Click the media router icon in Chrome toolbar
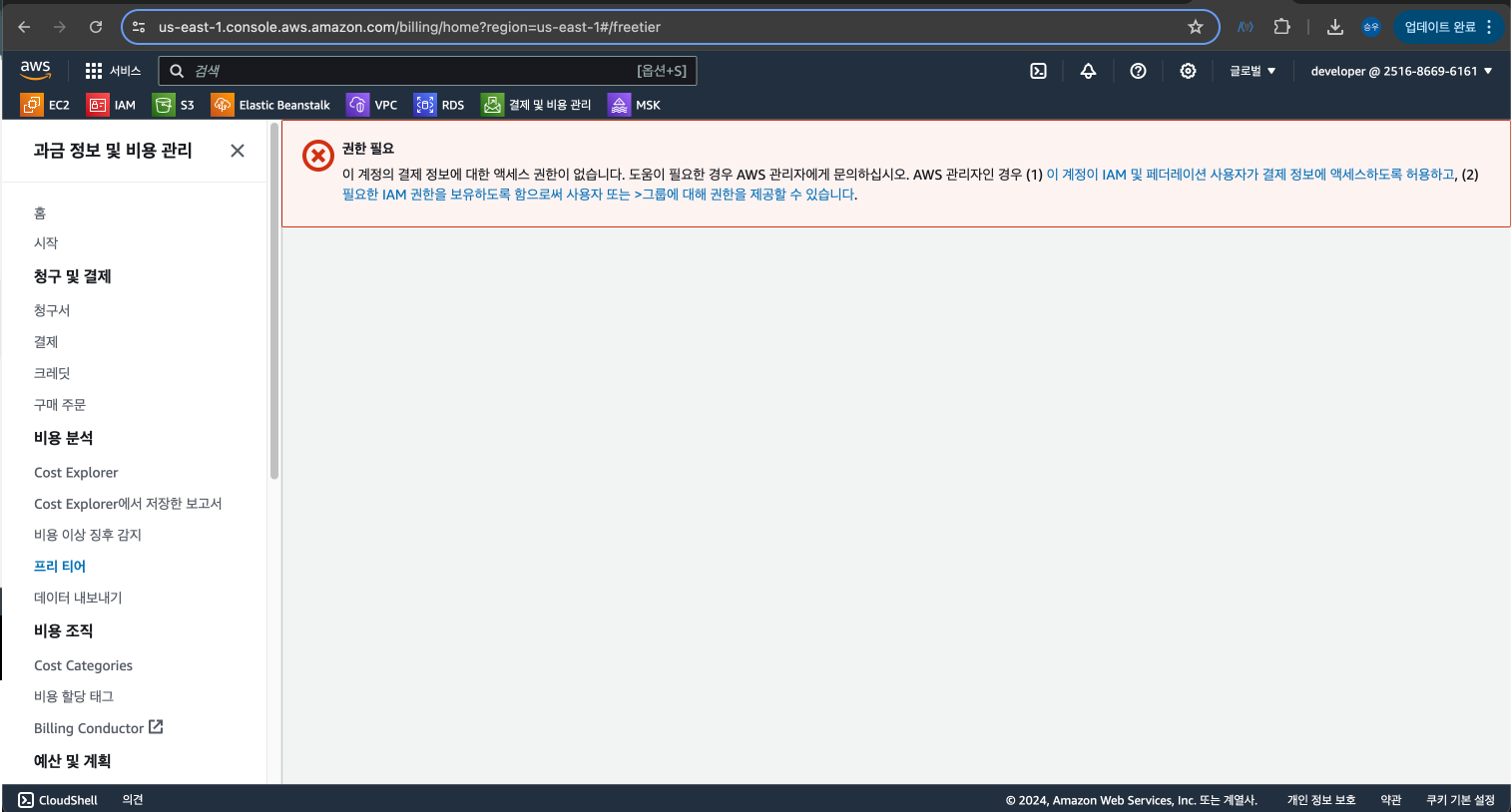 tap(1246, 27)
